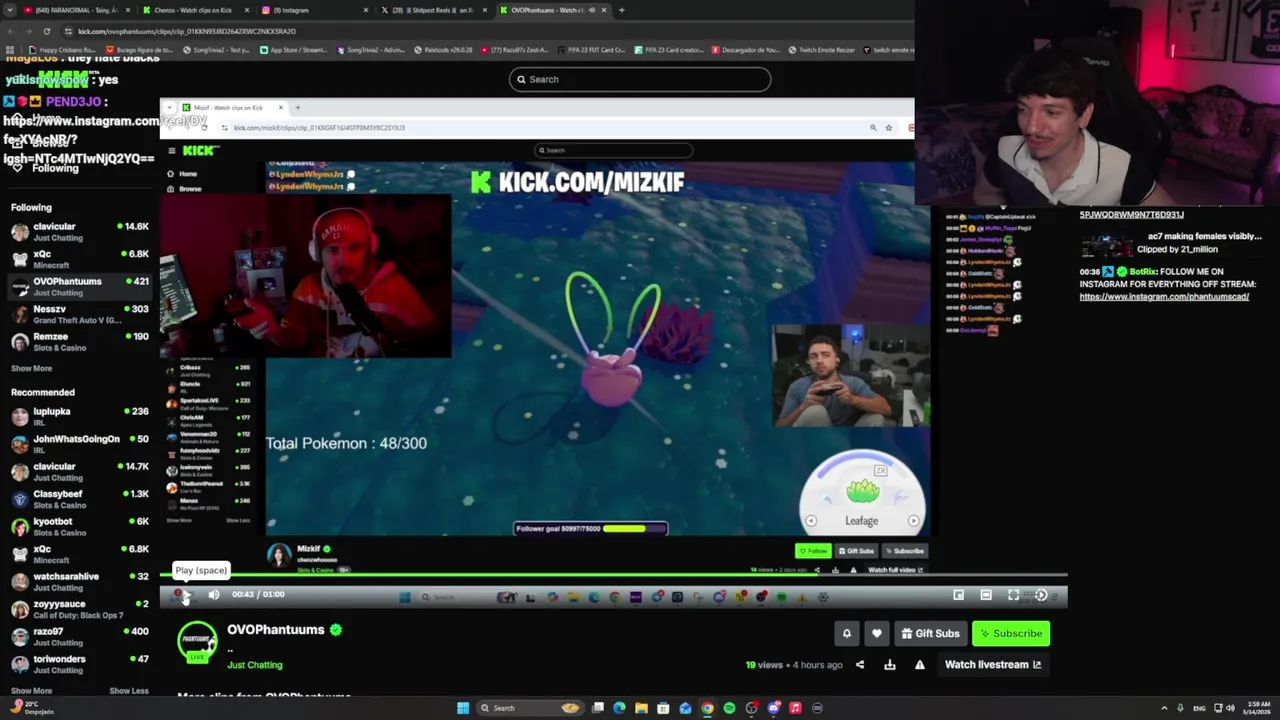
Task: Download the clip using download icon
Action: [x=889, y=665]
